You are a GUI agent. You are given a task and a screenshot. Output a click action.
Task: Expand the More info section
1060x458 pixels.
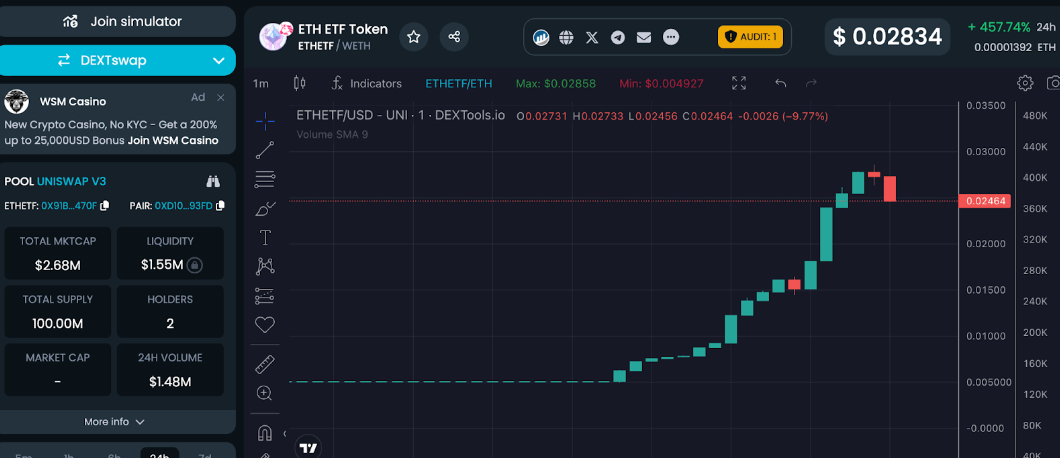coord(116,422)
